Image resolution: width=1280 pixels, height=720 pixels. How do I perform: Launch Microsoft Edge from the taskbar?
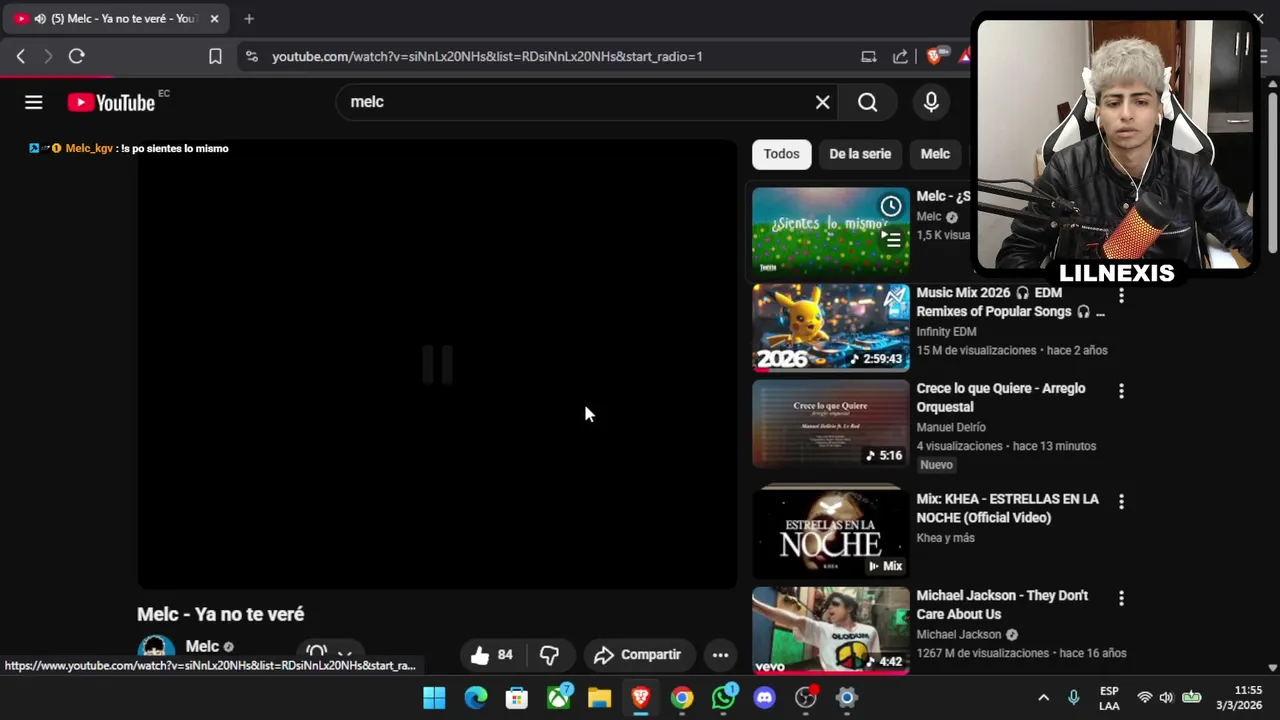(x=476, y=697)
